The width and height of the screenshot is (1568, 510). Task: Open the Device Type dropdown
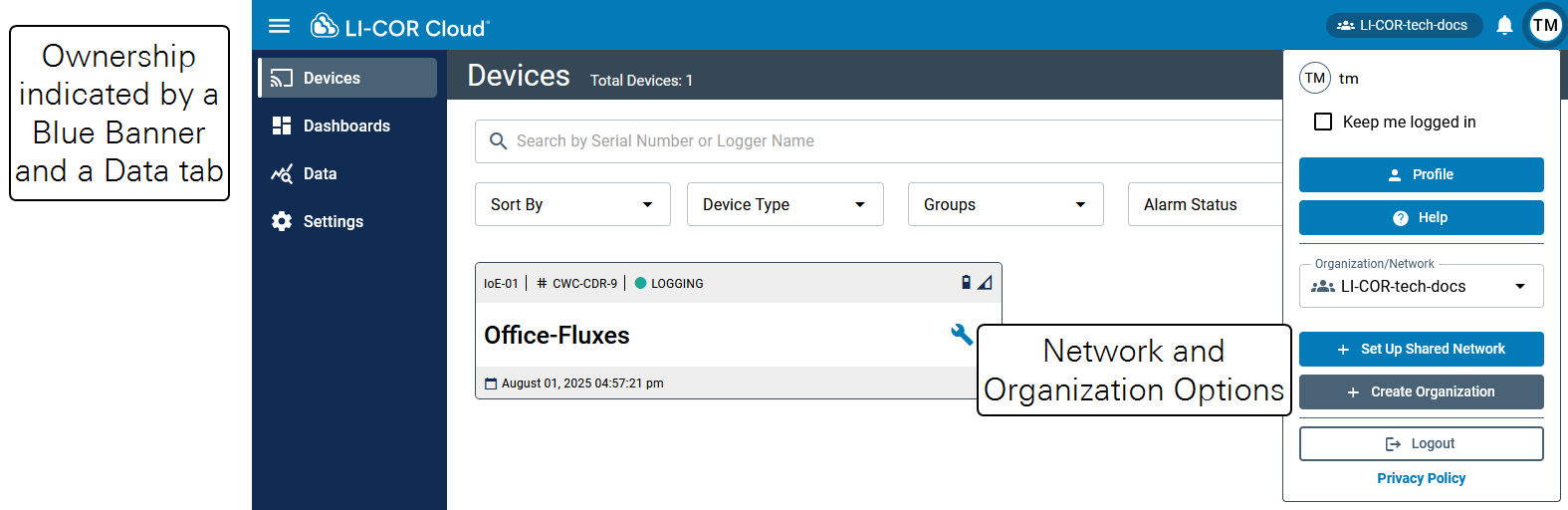pos(784,204)
